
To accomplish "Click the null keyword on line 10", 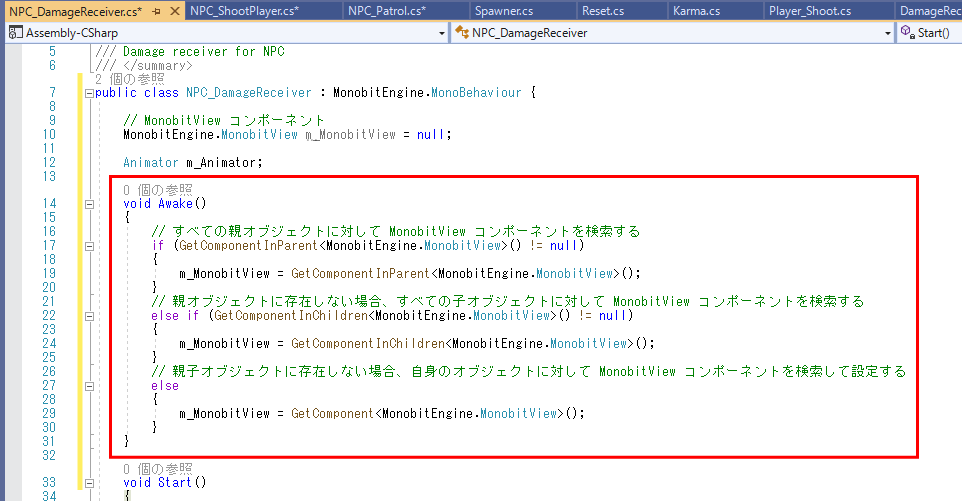I will 431,134.
